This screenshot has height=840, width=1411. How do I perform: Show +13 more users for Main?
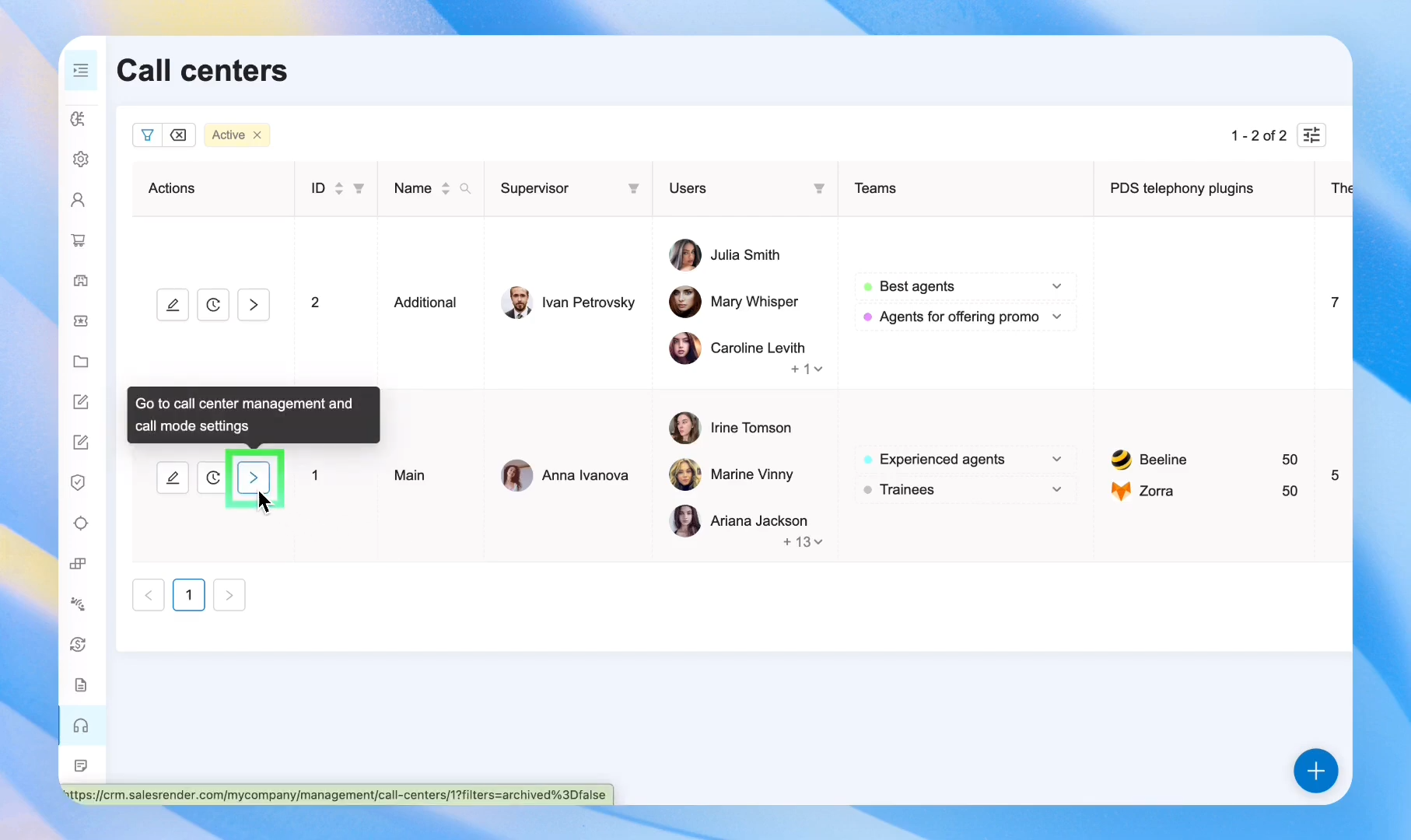[803, 541]
